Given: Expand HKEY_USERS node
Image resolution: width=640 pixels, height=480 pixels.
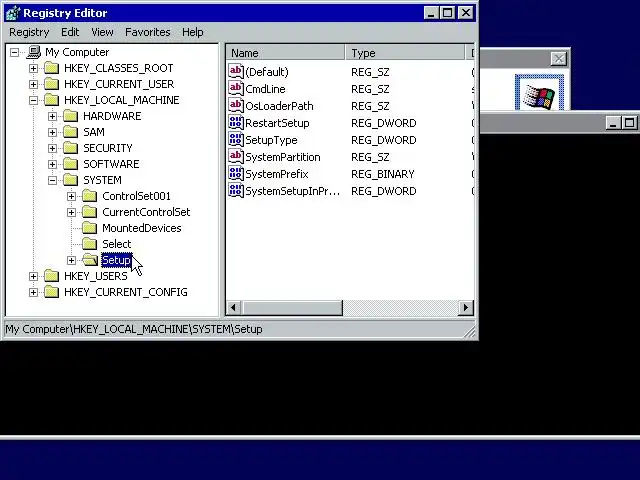Looking at the screenshot, I should 33,276.
